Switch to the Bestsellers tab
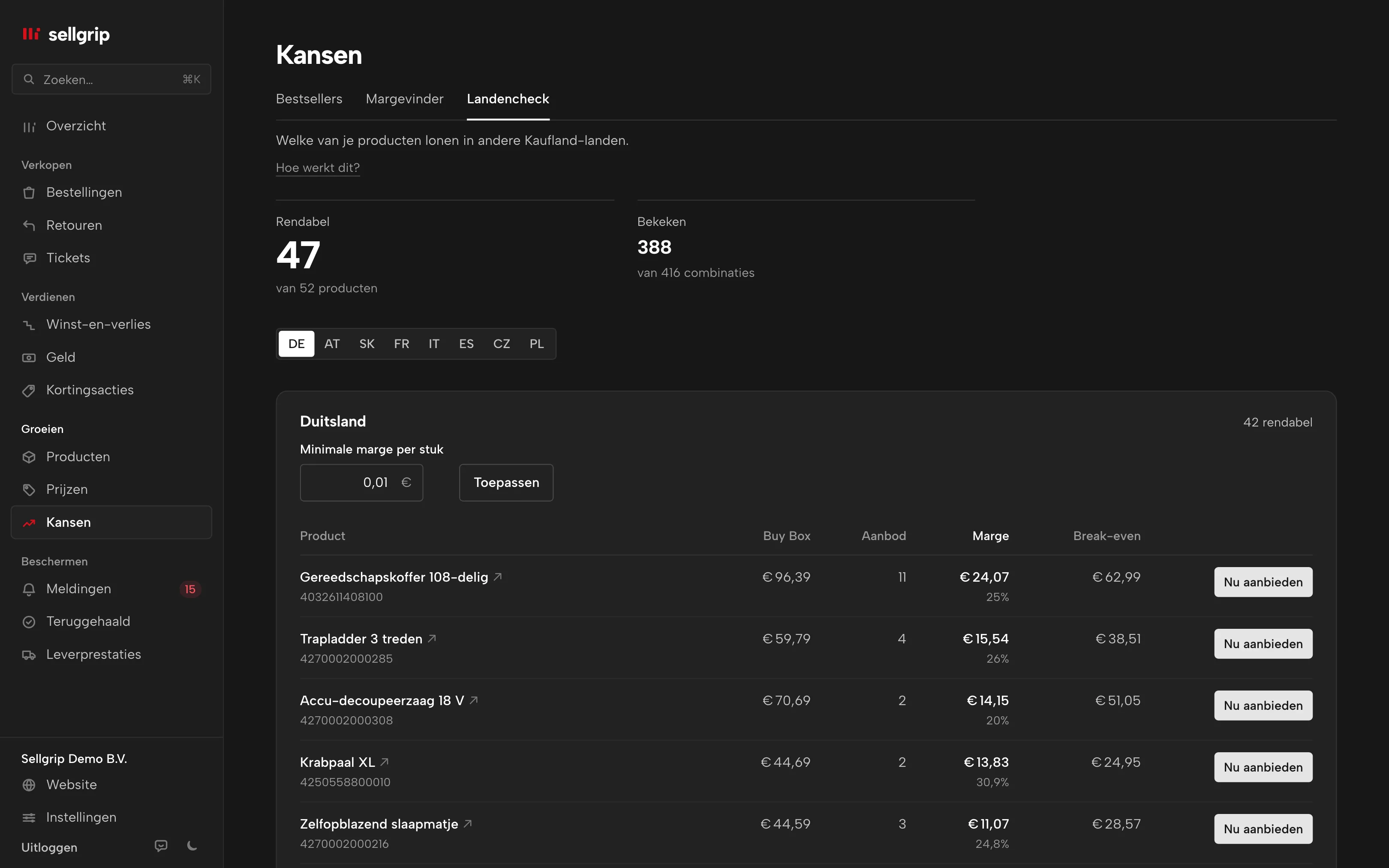The width and height of the screenshot is (1389, 868). pyautogui.click(x=309, y=99)
